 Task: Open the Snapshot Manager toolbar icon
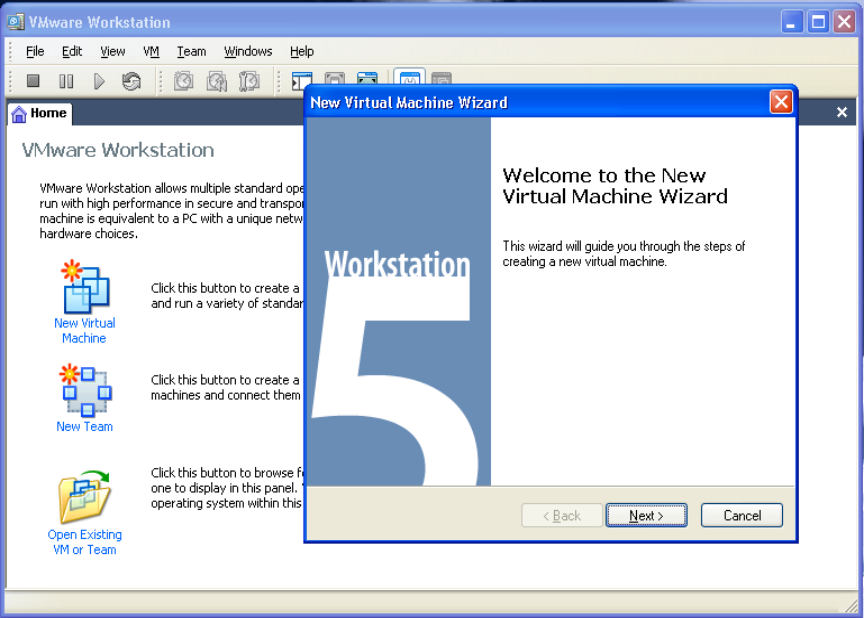pyautogui.click(x=249, y=82)
